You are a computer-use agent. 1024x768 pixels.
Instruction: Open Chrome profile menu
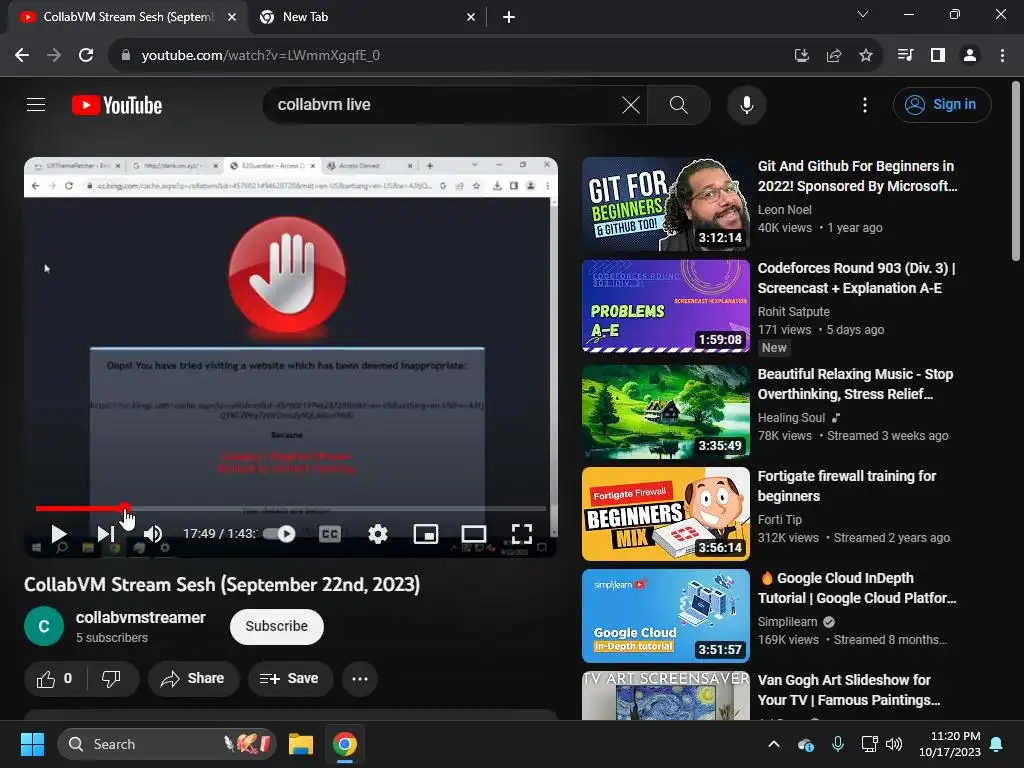(x=970, y=55)
